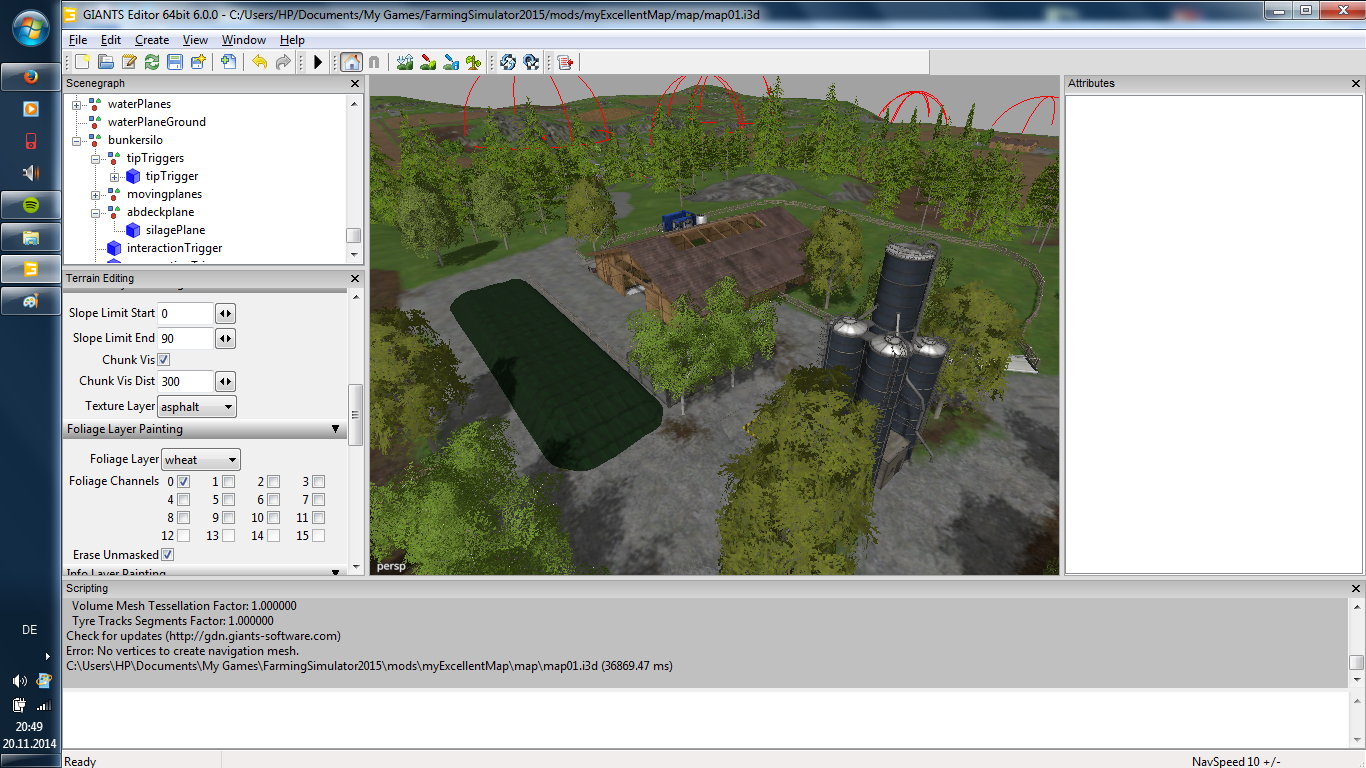Expand the waterPlanes node
The height and width of the screenshot is (768, 1366).
[x=76, y=104]
